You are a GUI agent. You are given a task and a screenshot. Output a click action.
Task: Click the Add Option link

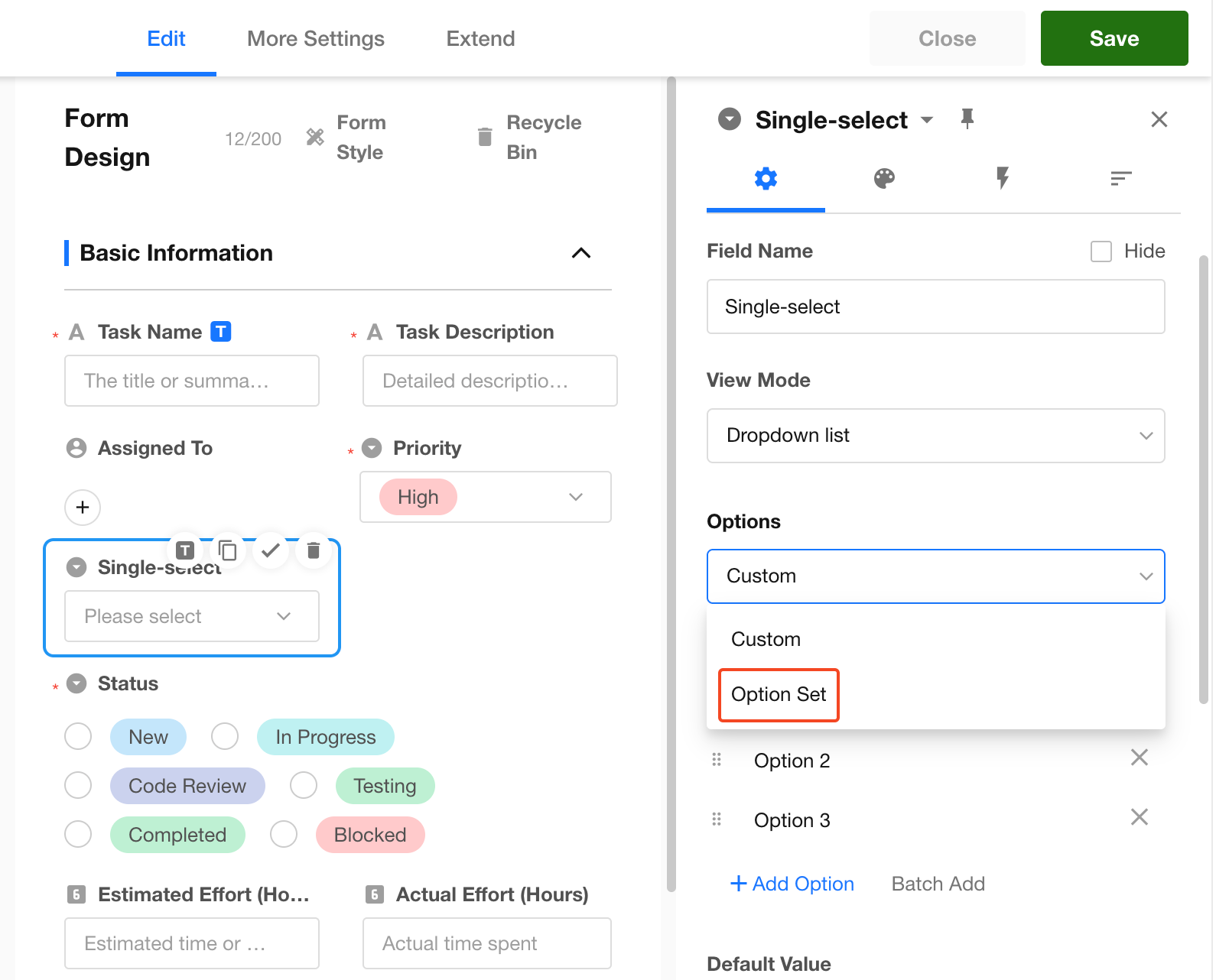[792, 884]
